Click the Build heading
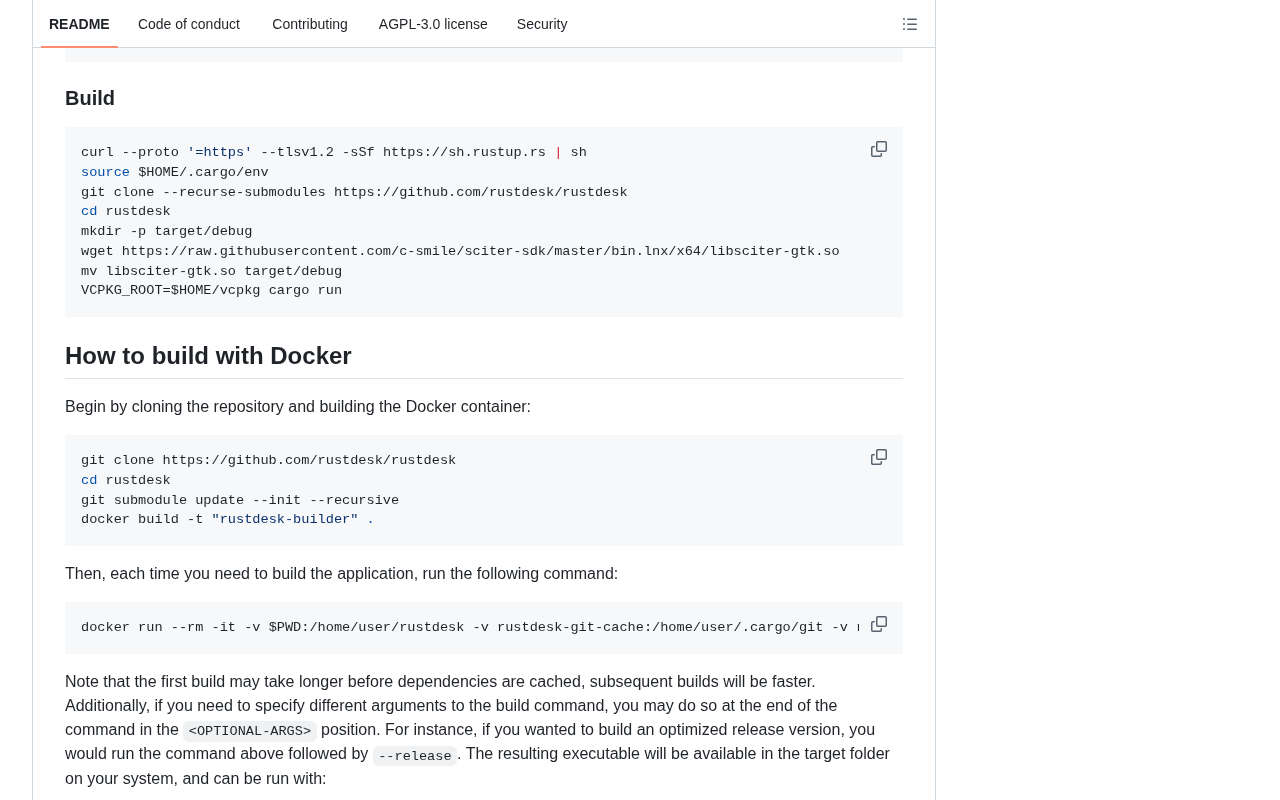The height and width of the screenshot is (800, 1280). [x=90, y=98]
